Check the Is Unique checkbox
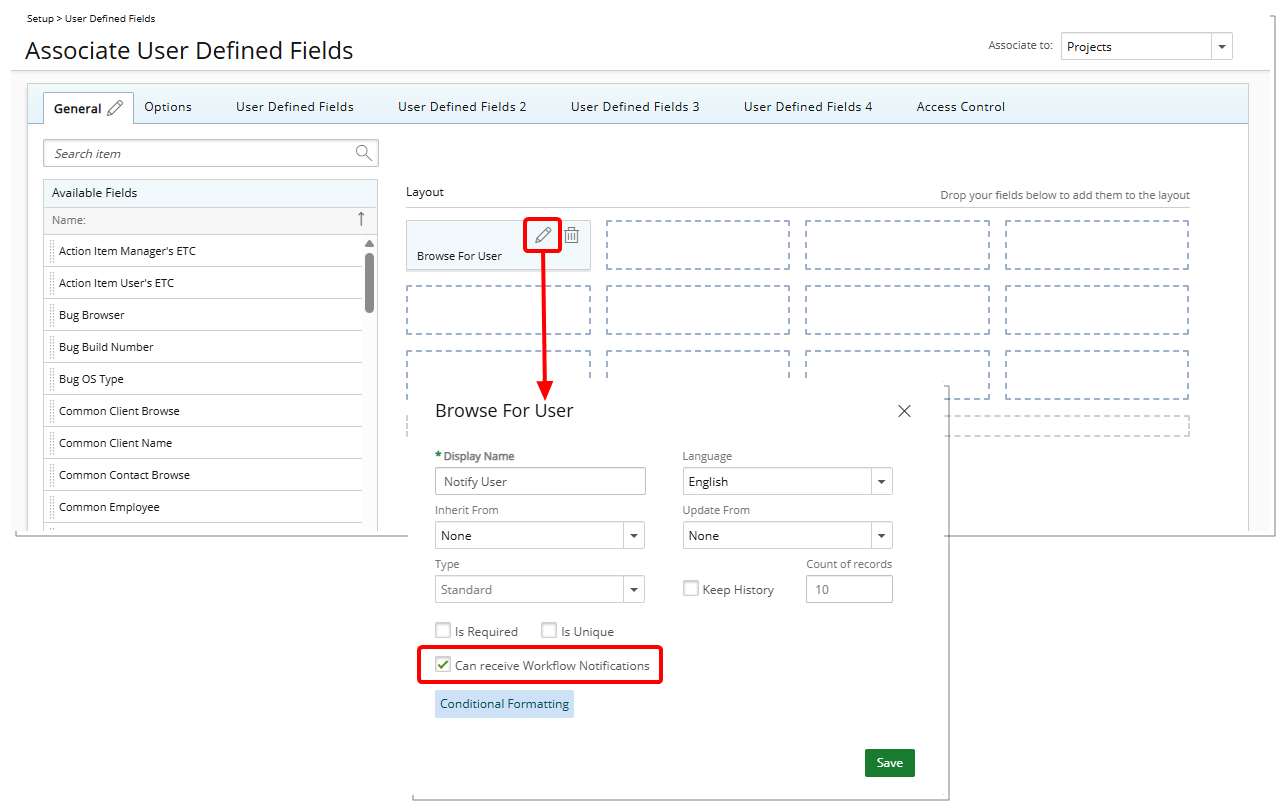The image size is (1287, 812). pyautogui.click(x=549, y=631)
